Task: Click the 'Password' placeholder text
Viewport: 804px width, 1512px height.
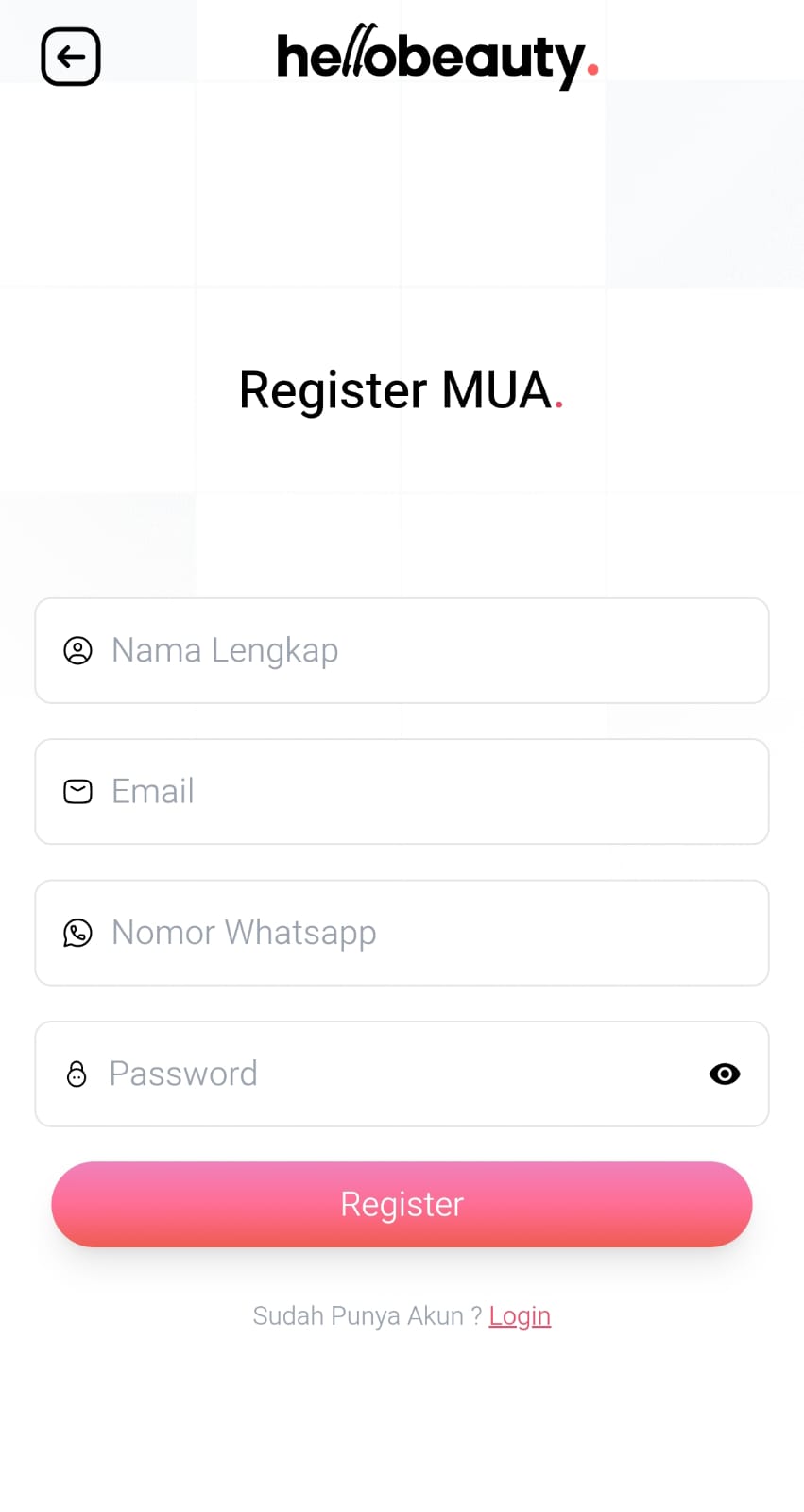Action: 183,1074
